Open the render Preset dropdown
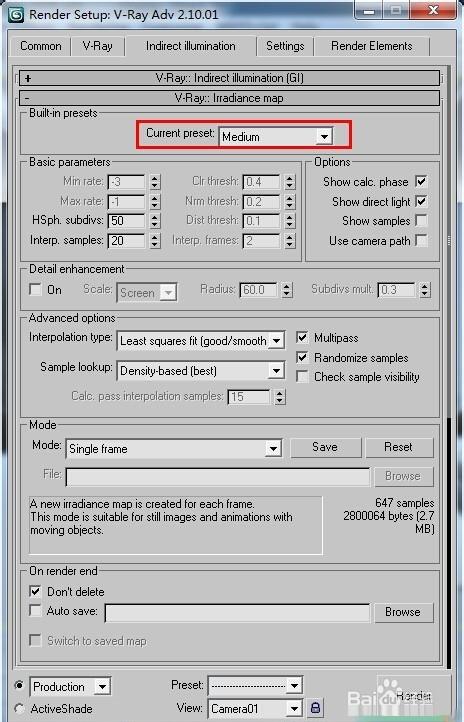 (255, 686)
